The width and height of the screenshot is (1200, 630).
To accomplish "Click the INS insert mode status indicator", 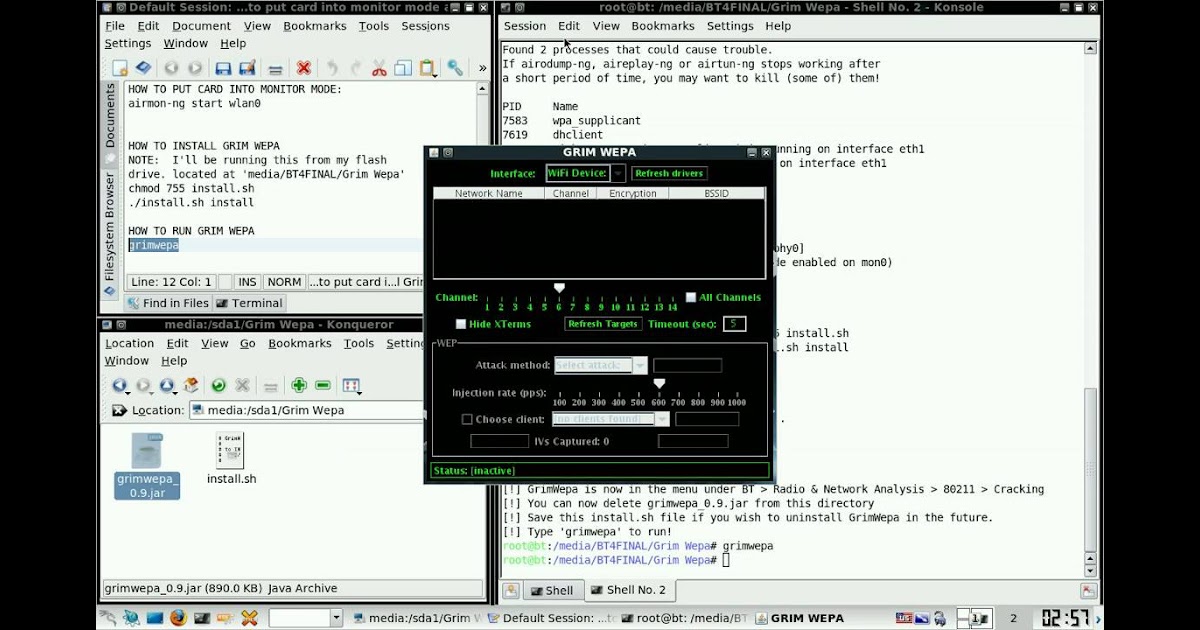I will [247, 282].
